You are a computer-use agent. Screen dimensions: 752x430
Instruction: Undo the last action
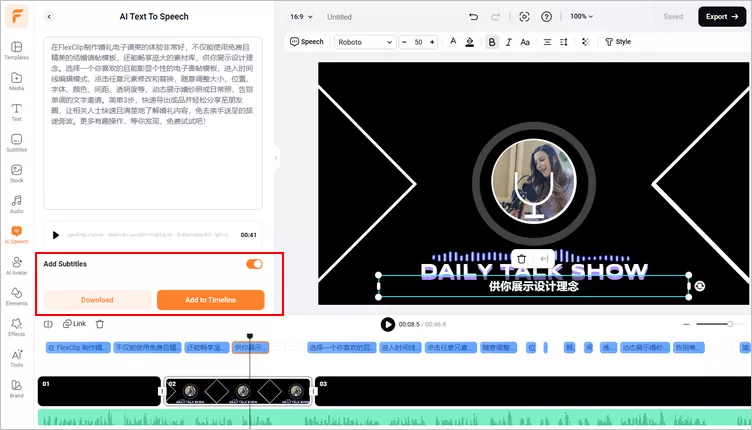coord(473,17)
